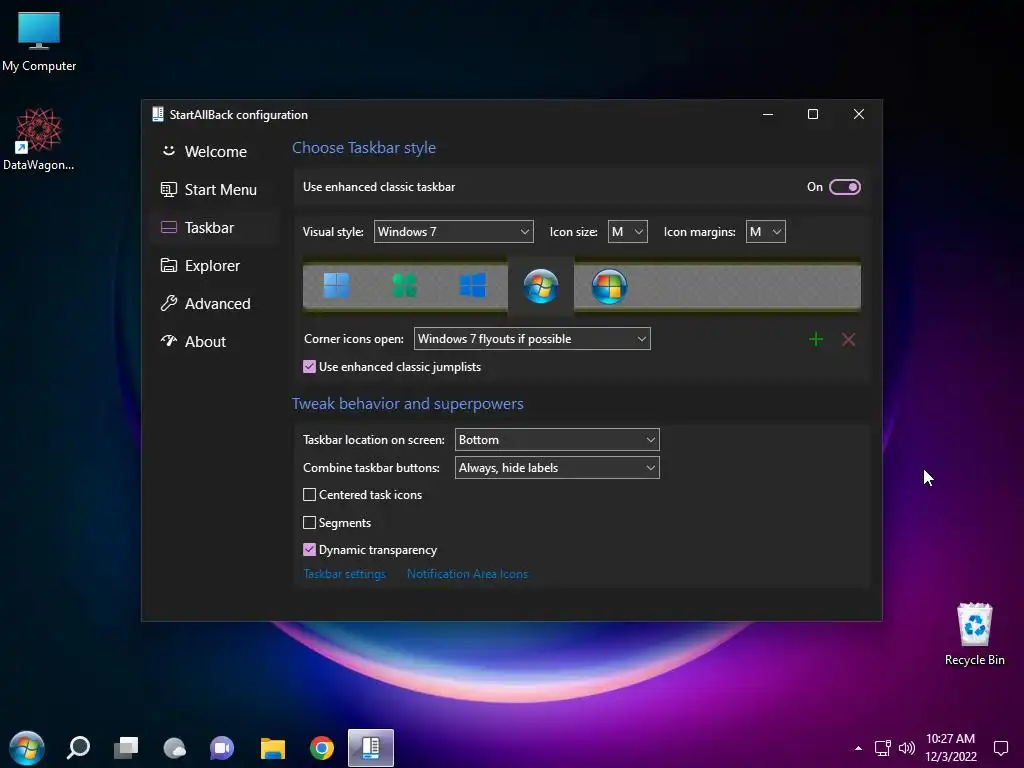Toggle Use enhanced classic taskbar switch
The width and height of the screenshot is (1024, 768).
click(844, 187)
